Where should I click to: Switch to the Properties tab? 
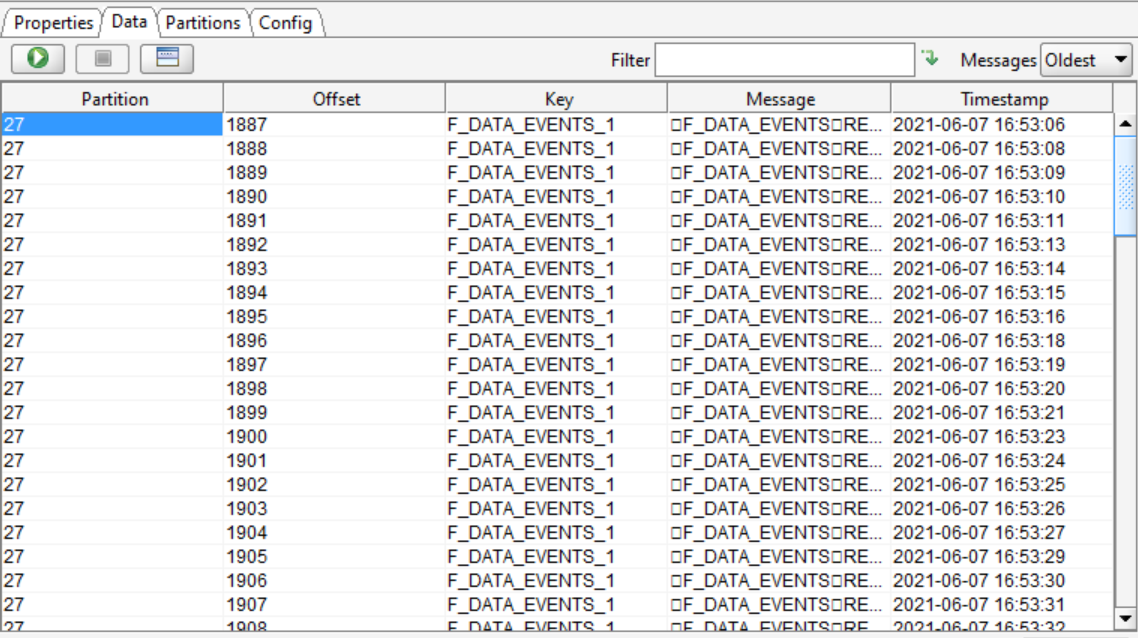[54, 22]
